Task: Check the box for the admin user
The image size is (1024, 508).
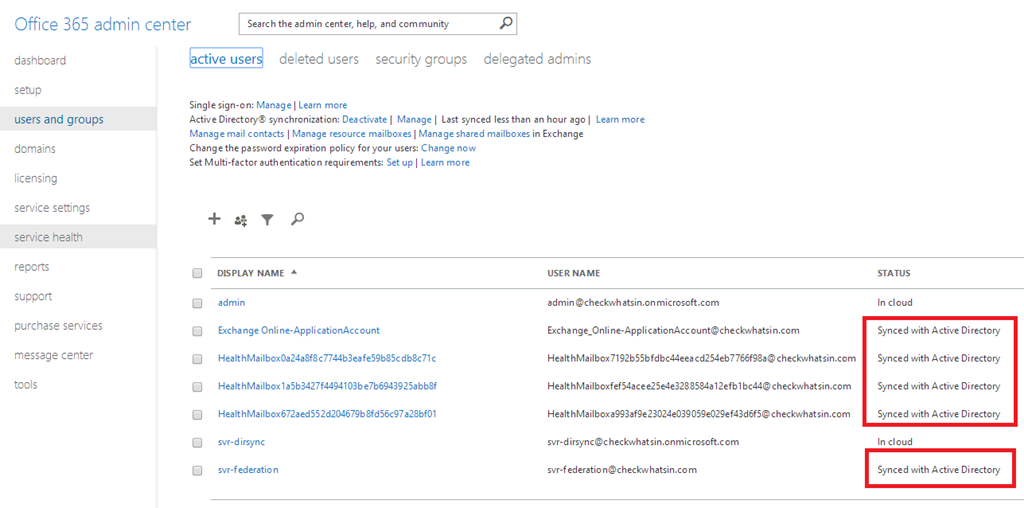Action: (x=197, y=303)
